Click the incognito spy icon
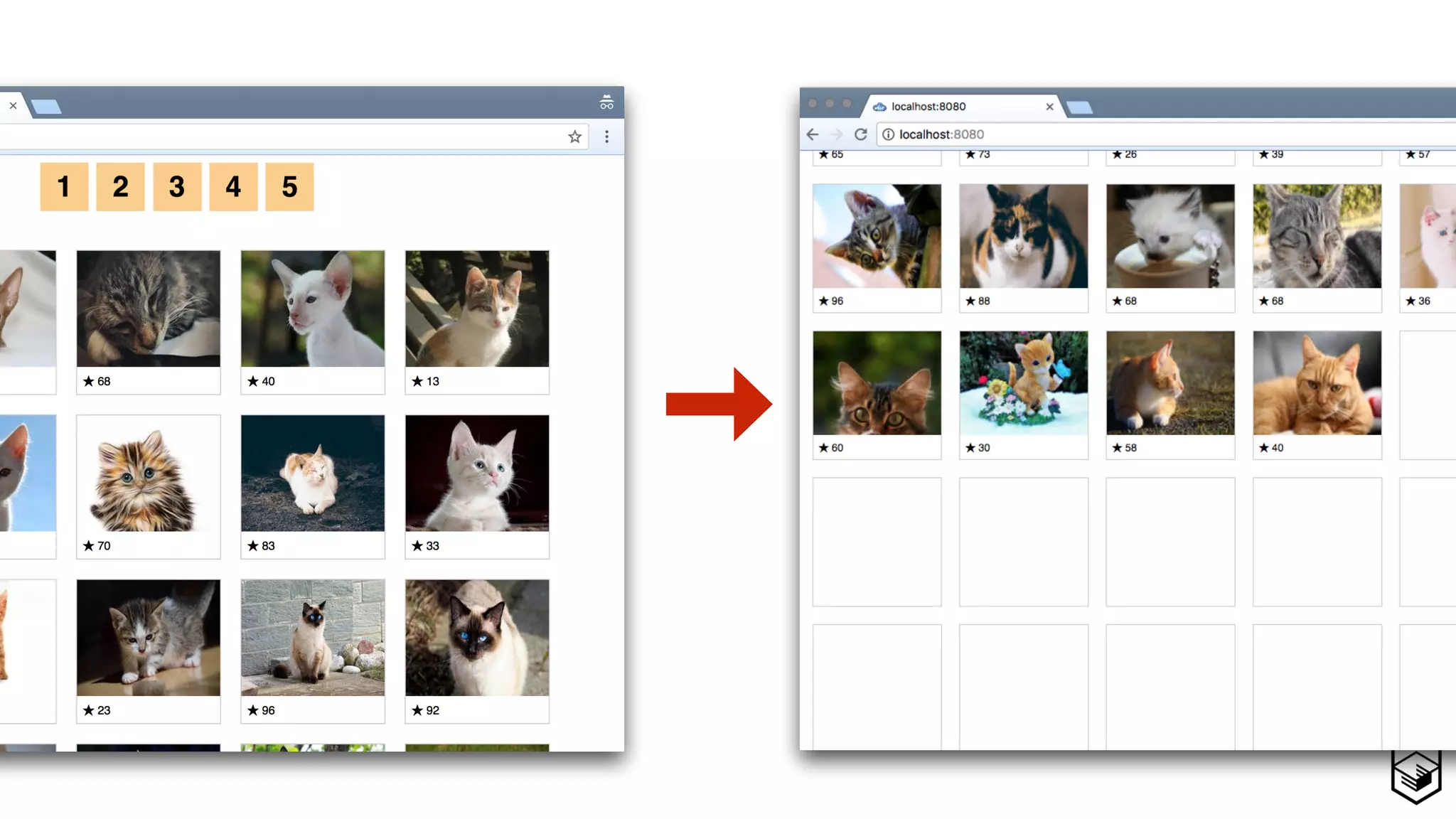Screen dimensions: 1456x819 606,102
